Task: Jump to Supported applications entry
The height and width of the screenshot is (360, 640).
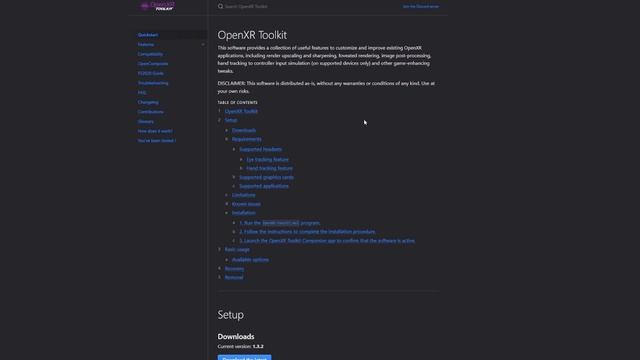Action: [x=264, y=186]
